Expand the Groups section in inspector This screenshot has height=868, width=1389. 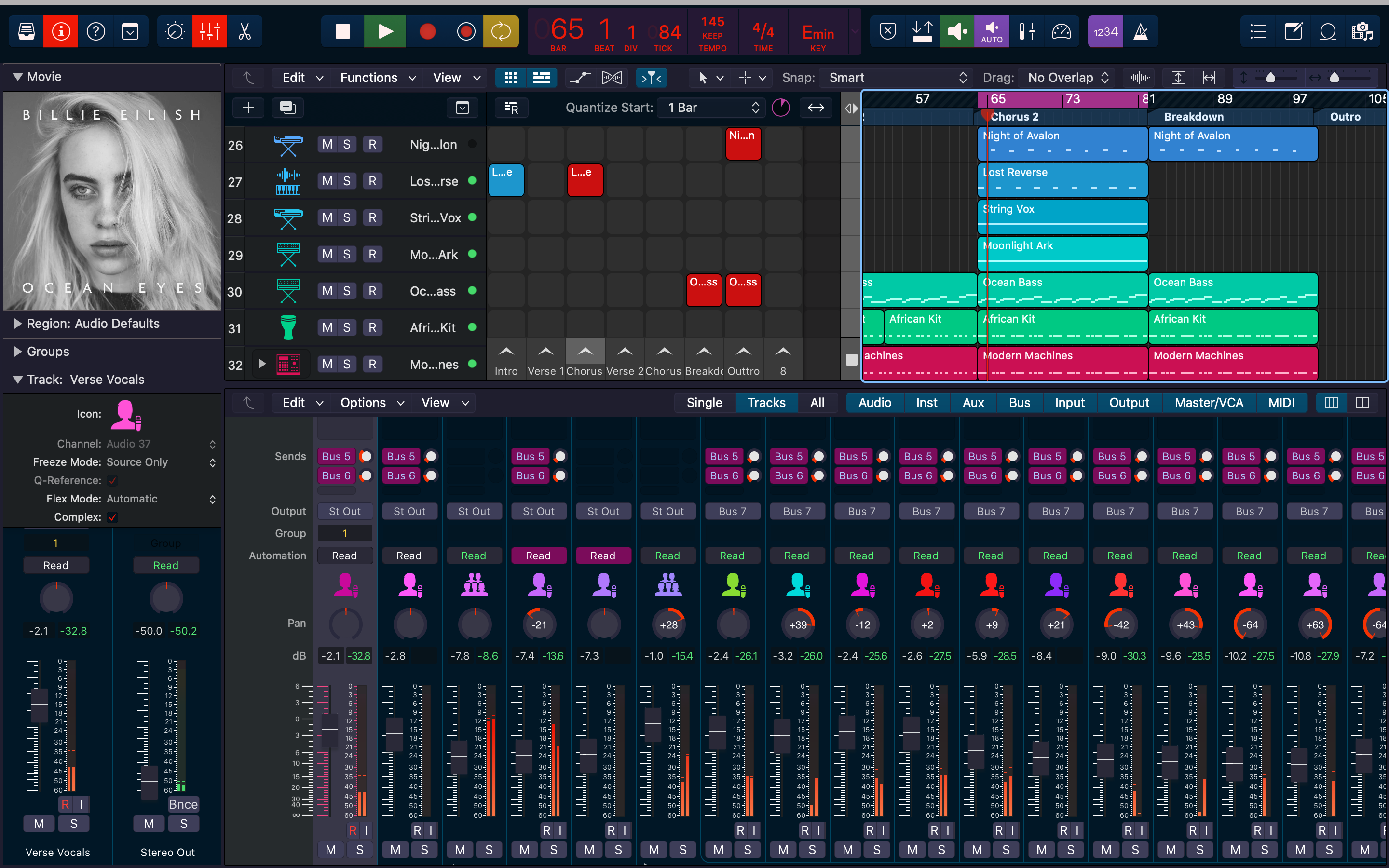click(x=18, y=352)
